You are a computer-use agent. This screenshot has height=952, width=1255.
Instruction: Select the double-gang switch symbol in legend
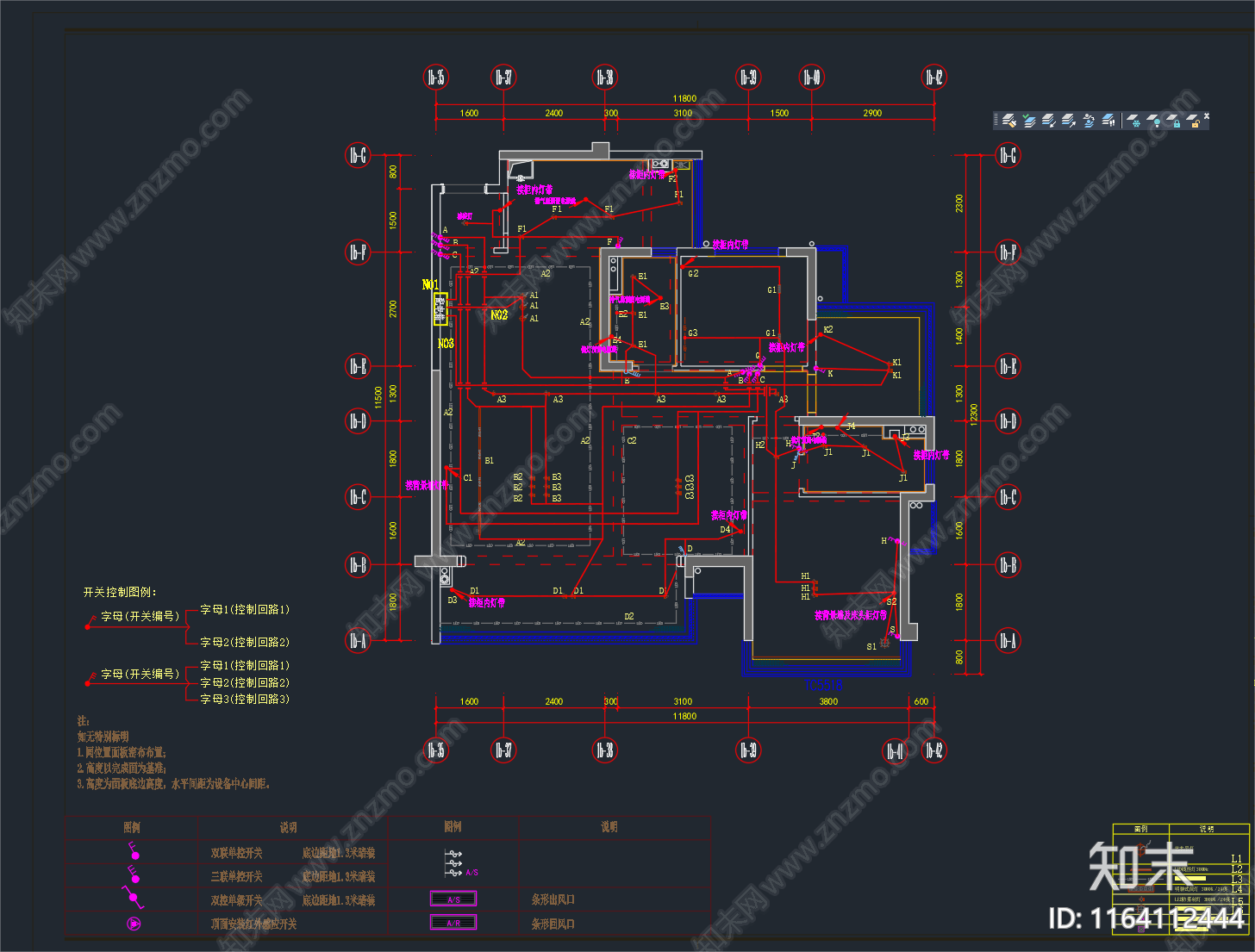[x=134, y=852]
